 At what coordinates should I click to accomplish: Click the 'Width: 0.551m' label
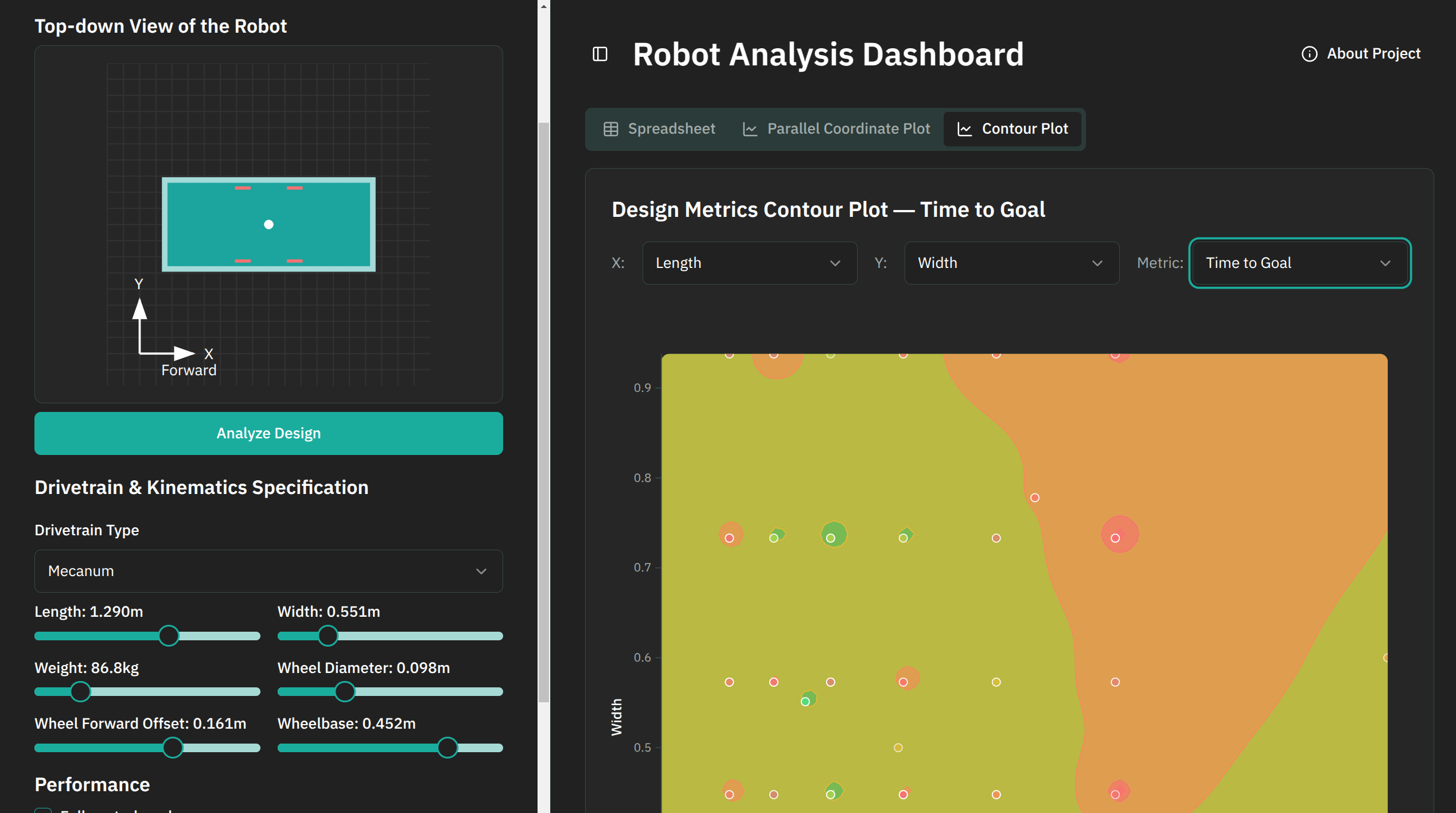329,612
